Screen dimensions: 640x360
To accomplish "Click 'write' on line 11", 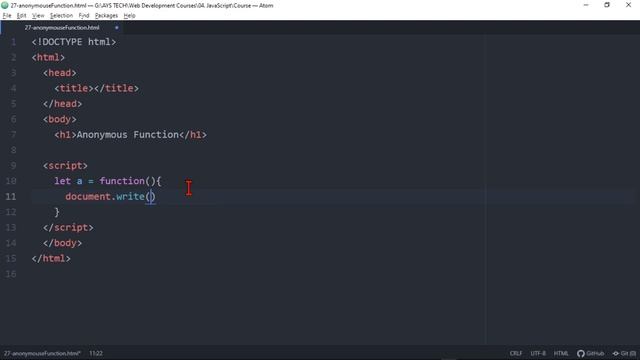I will (130, 196).
